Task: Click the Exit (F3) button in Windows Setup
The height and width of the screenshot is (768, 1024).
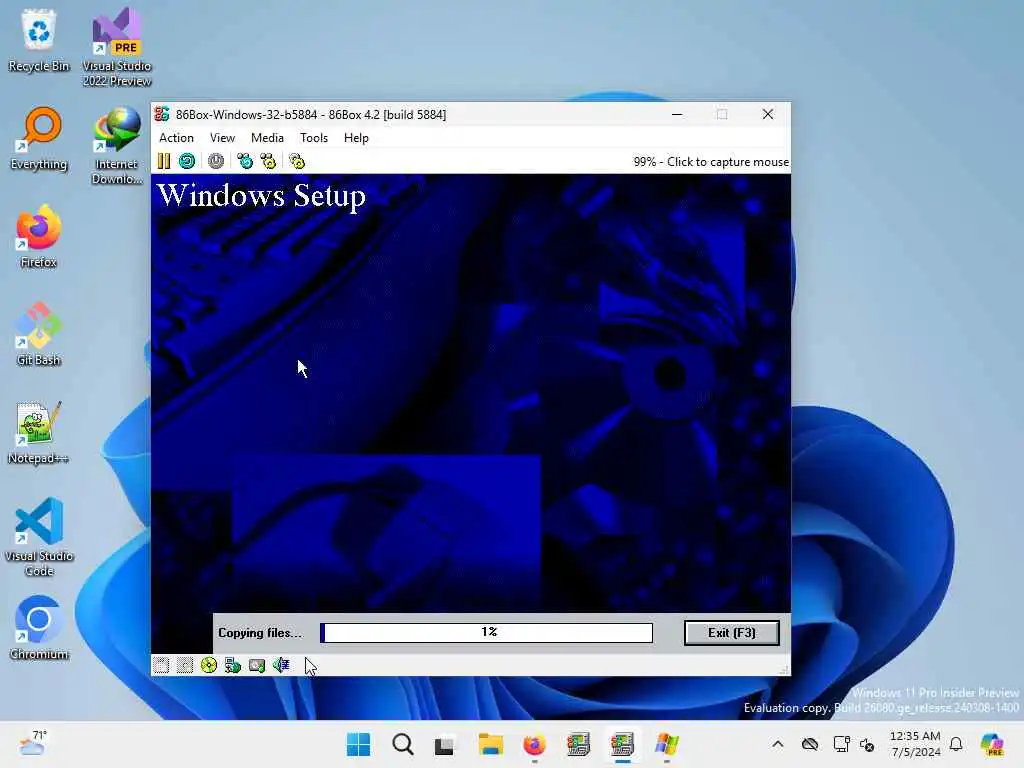Action: [x=731, y=633]
